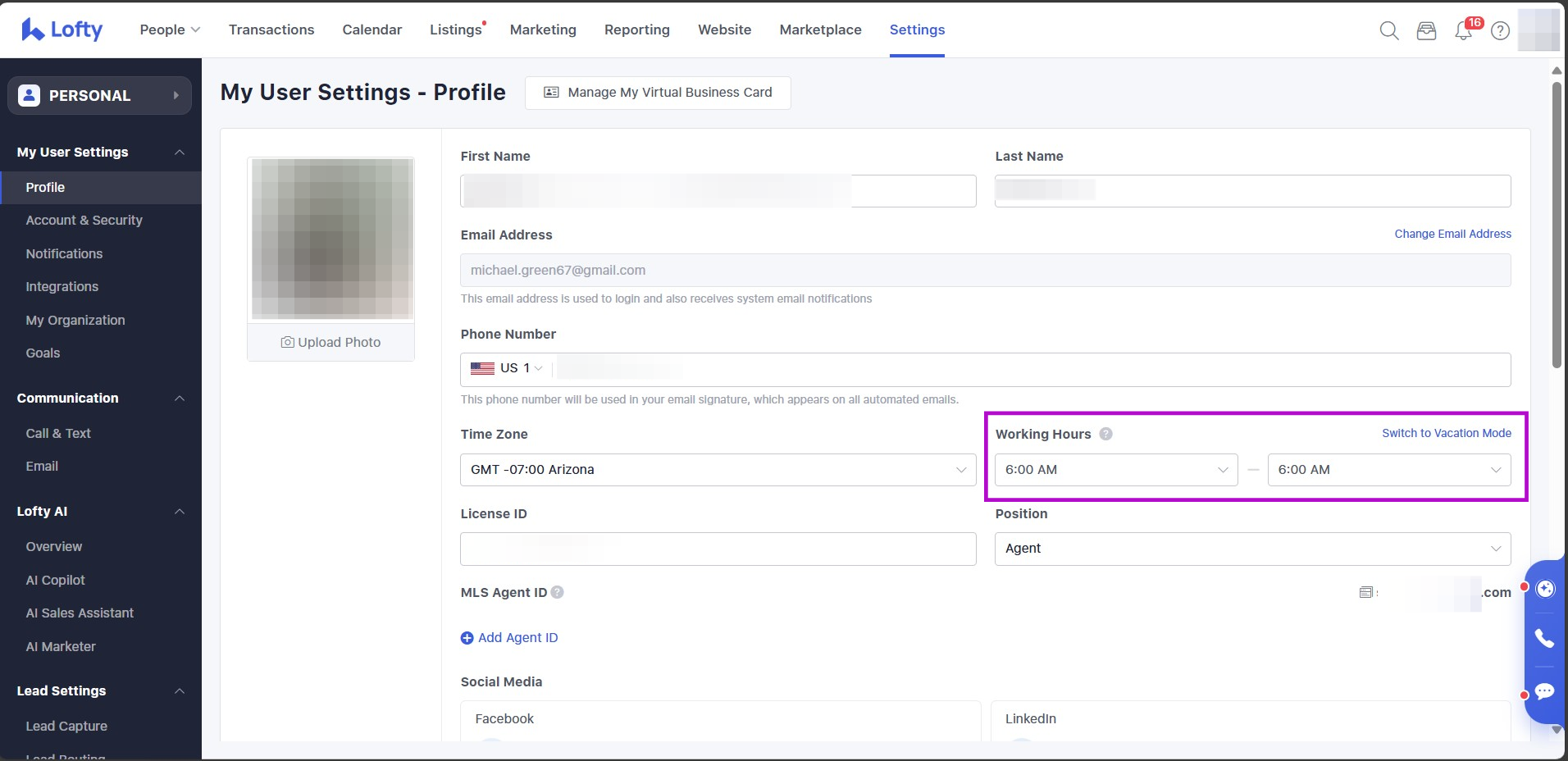Click the Working Hours help icon

click(1105, 434)
